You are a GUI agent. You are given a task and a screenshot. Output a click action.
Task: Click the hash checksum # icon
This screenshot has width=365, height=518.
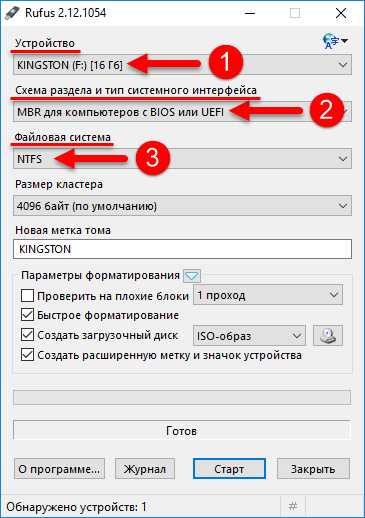(293, 507)
